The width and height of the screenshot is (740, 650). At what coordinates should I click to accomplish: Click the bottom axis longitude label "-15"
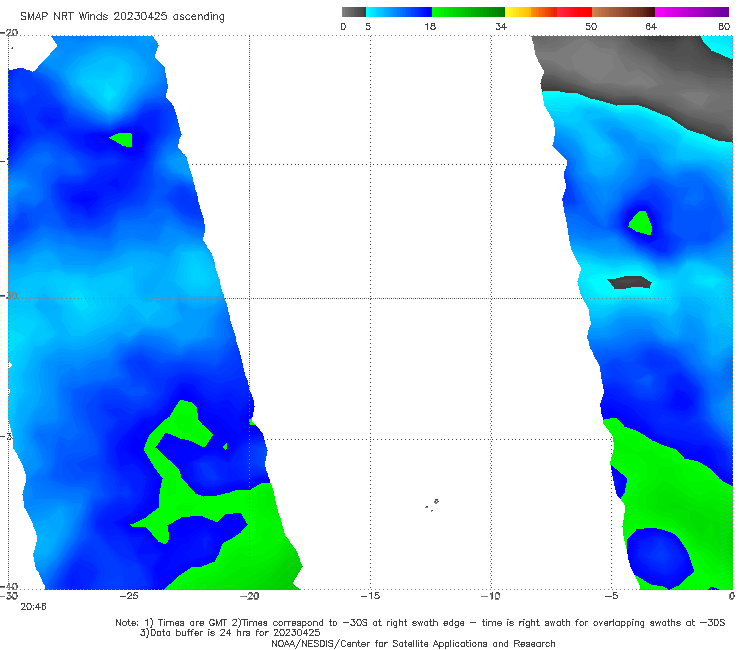(370, 596)
